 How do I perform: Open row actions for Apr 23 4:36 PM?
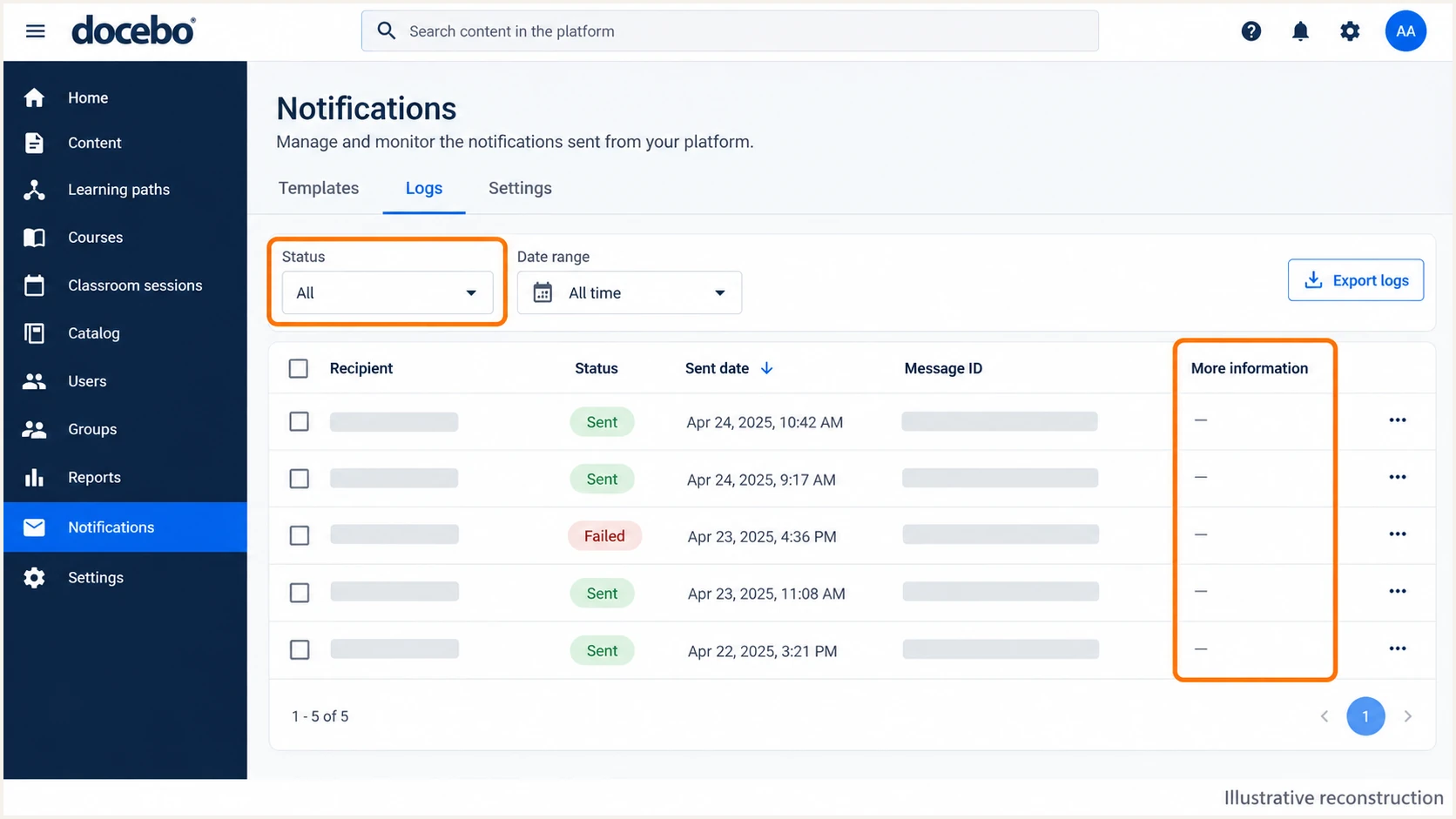(x=1398, y=534)
